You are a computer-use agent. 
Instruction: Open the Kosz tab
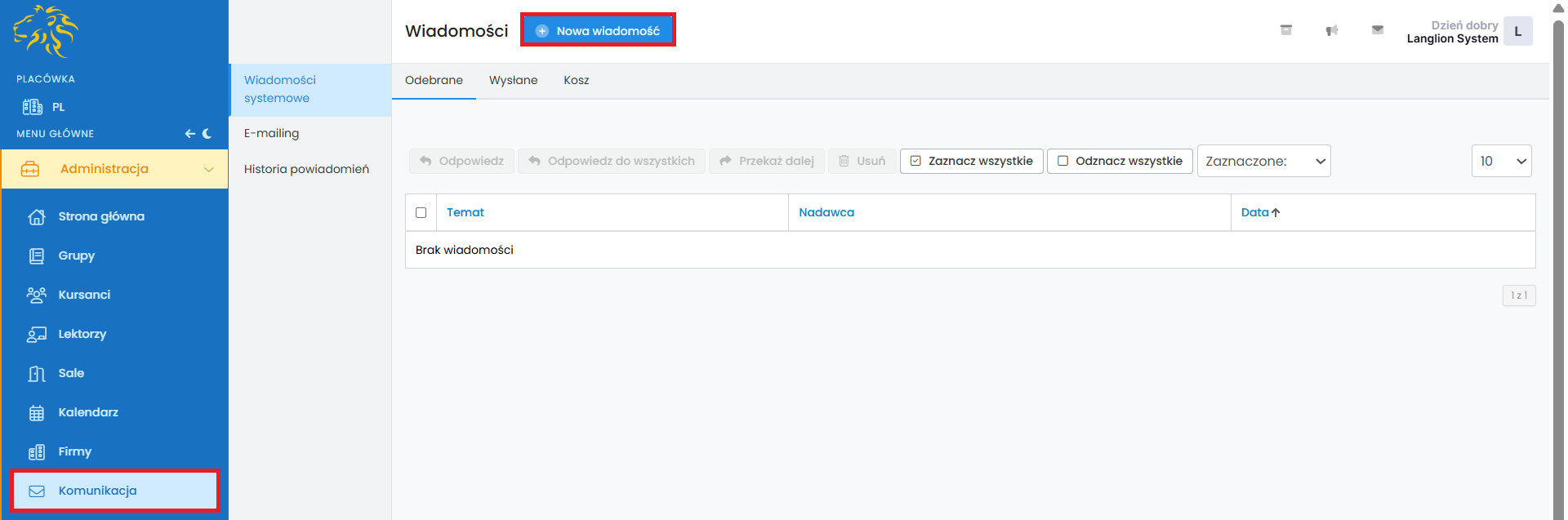click(x=576, y=80)
